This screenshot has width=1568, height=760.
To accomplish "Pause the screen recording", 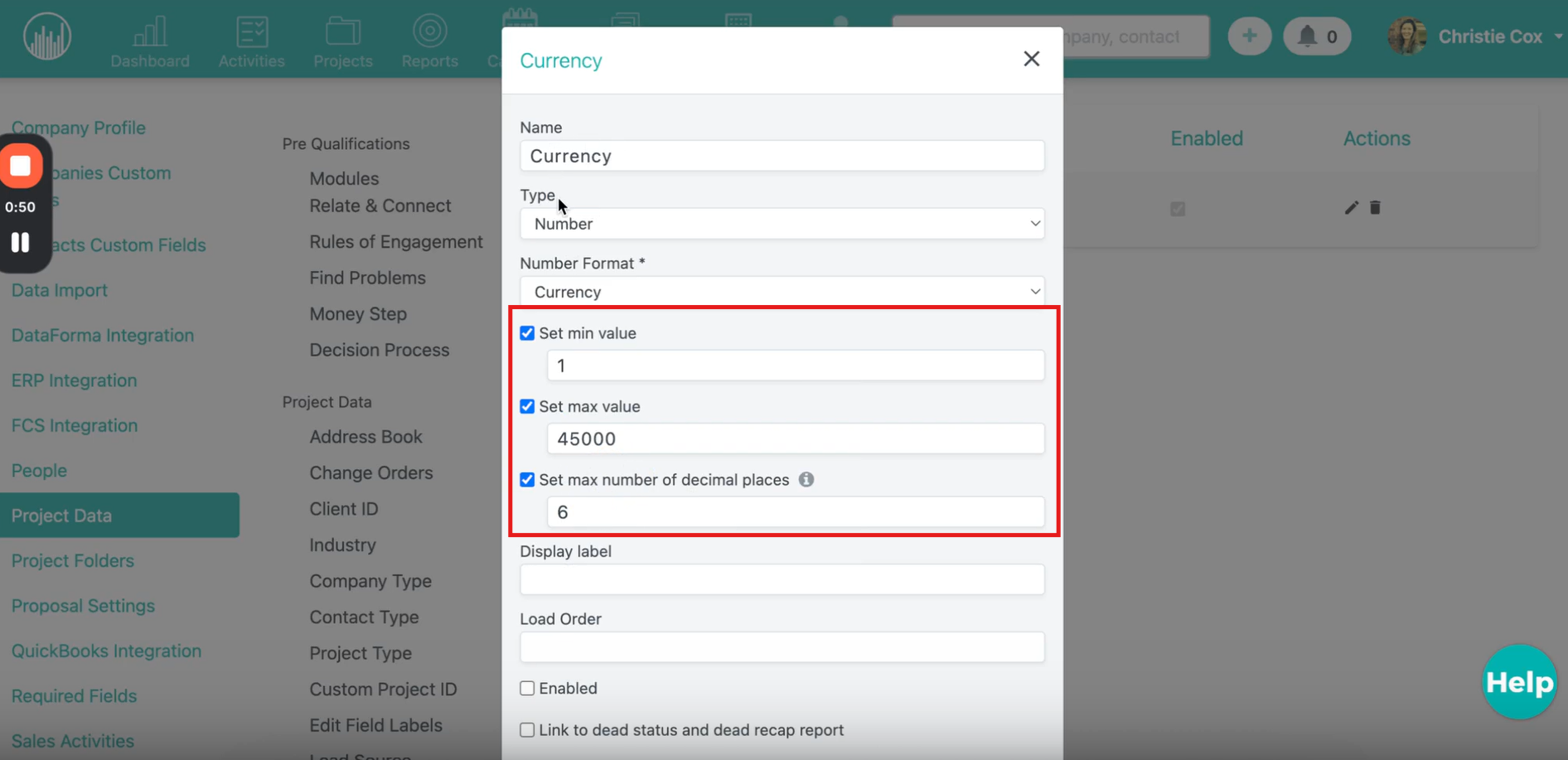I will [21, 242].
